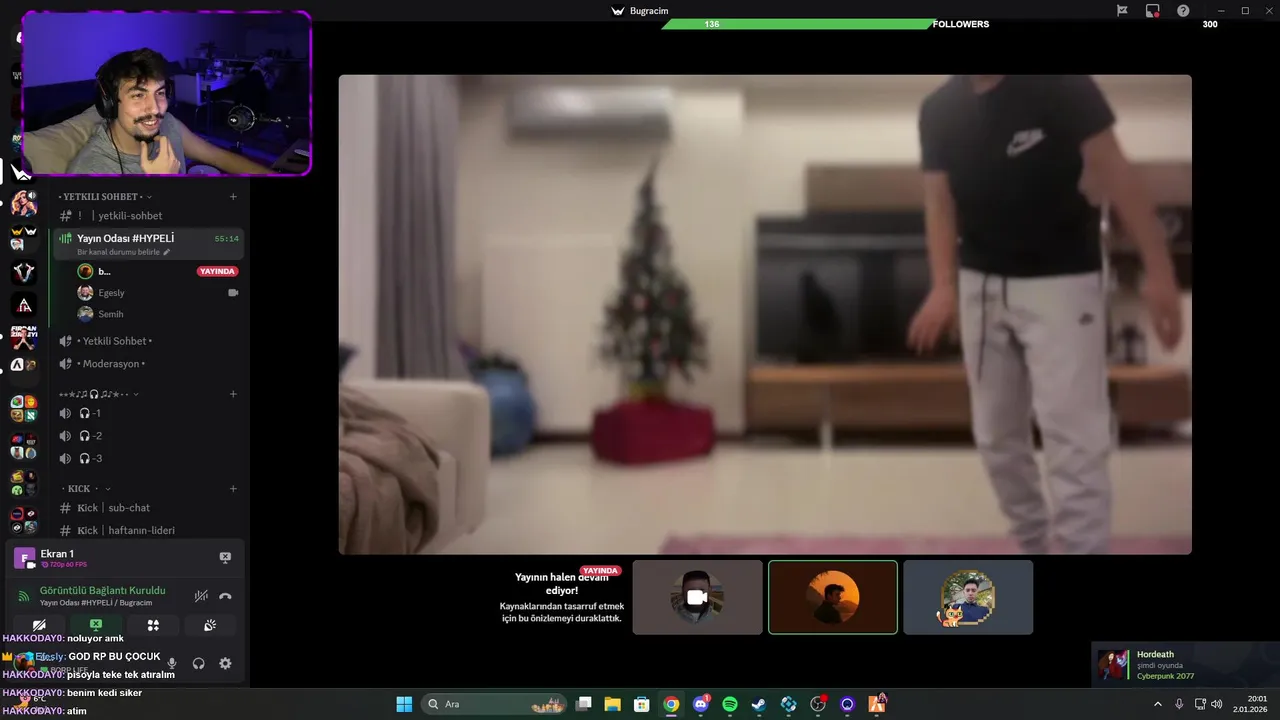Open File Explorer from taskbar
Screen dimensions: 1280x720
point(613,704)
